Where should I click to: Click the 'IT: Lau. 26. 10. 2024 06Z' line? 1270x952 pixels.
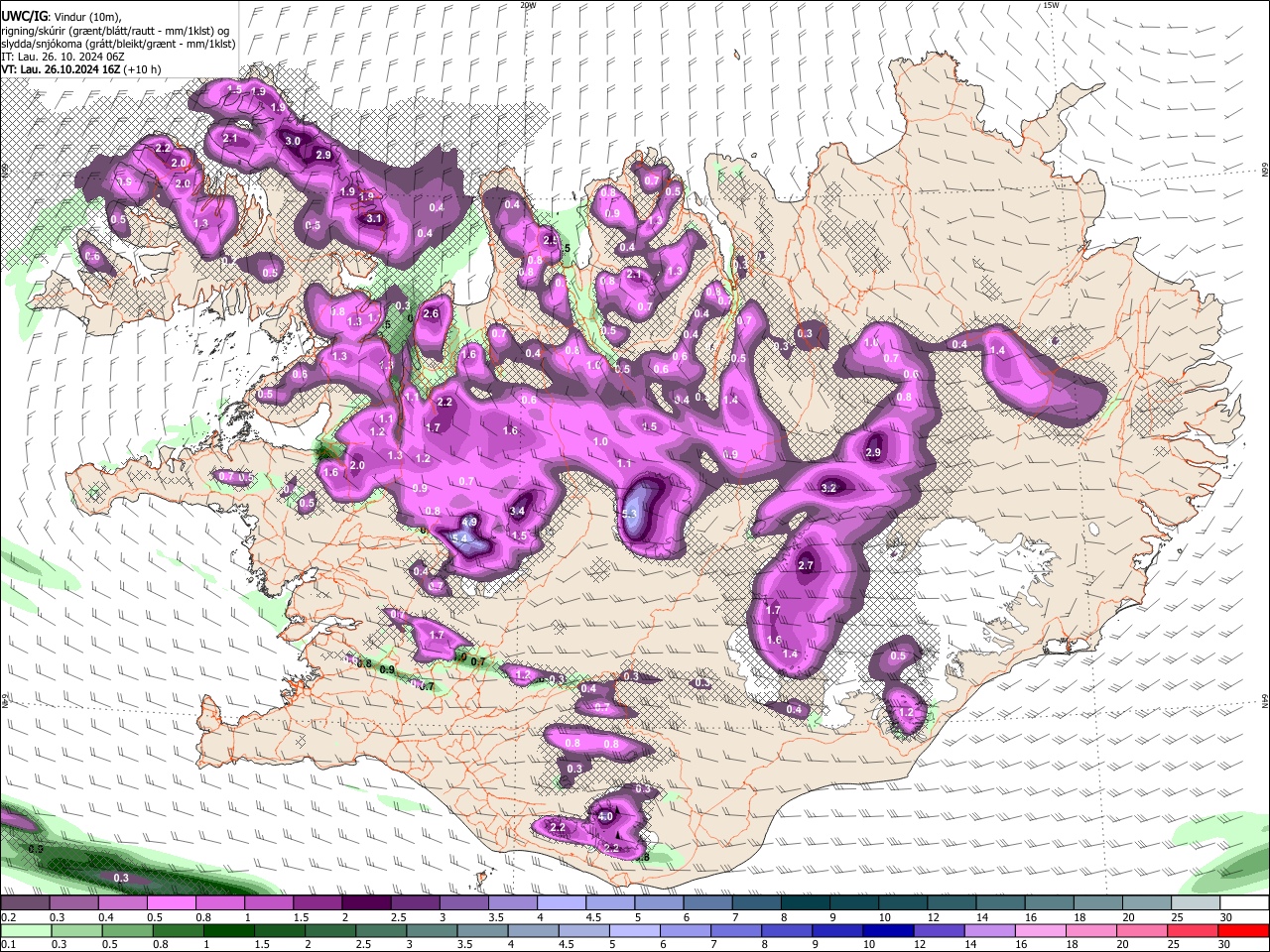click(x=63, y=57)
